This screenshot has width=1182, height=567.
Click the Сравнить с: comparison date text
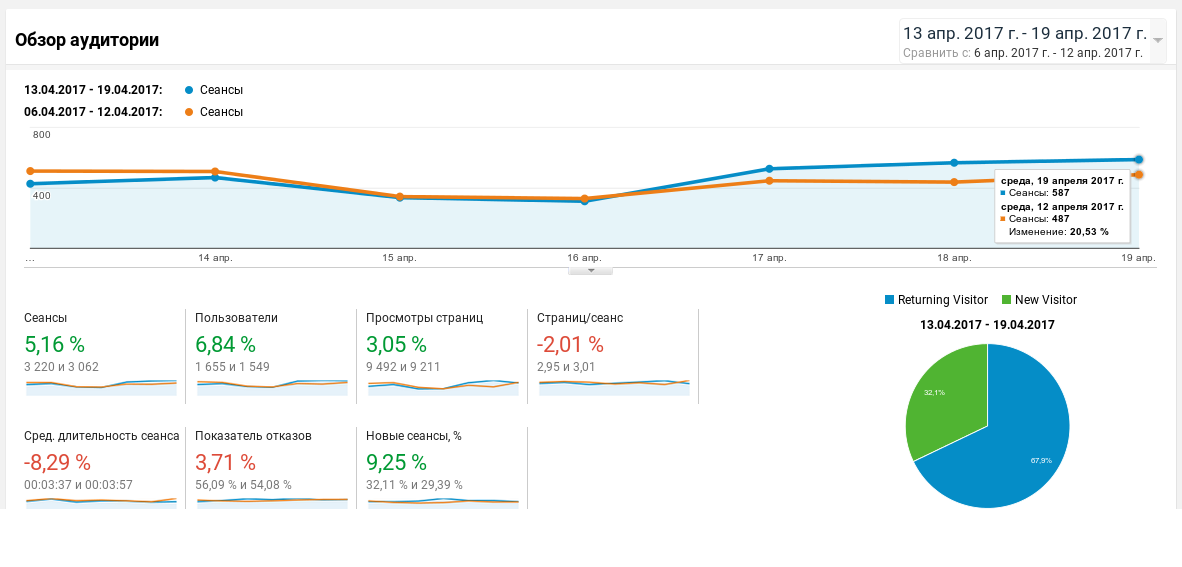point(1022,54)
